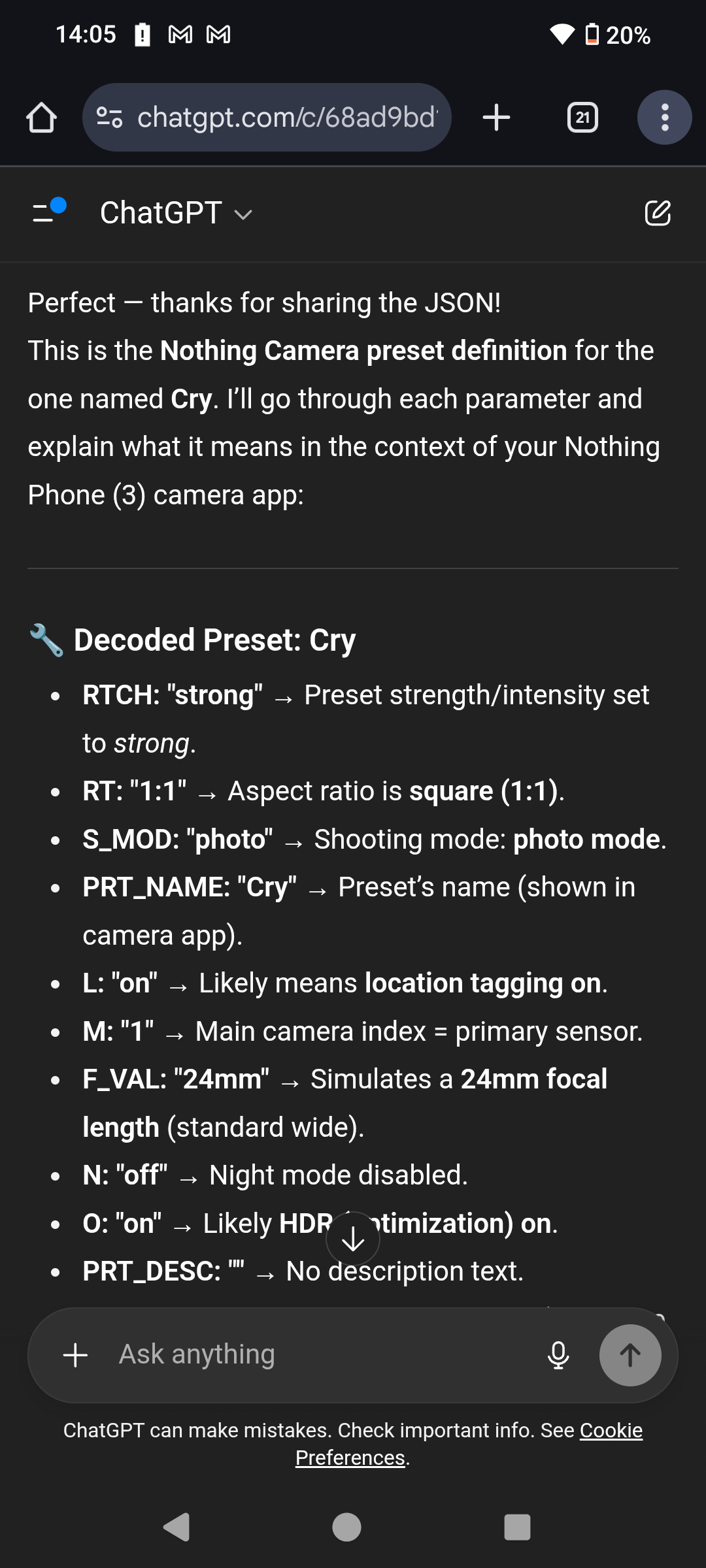Focus the Ask anything input field
The image size is (706, 1568).
[314, 1355]
